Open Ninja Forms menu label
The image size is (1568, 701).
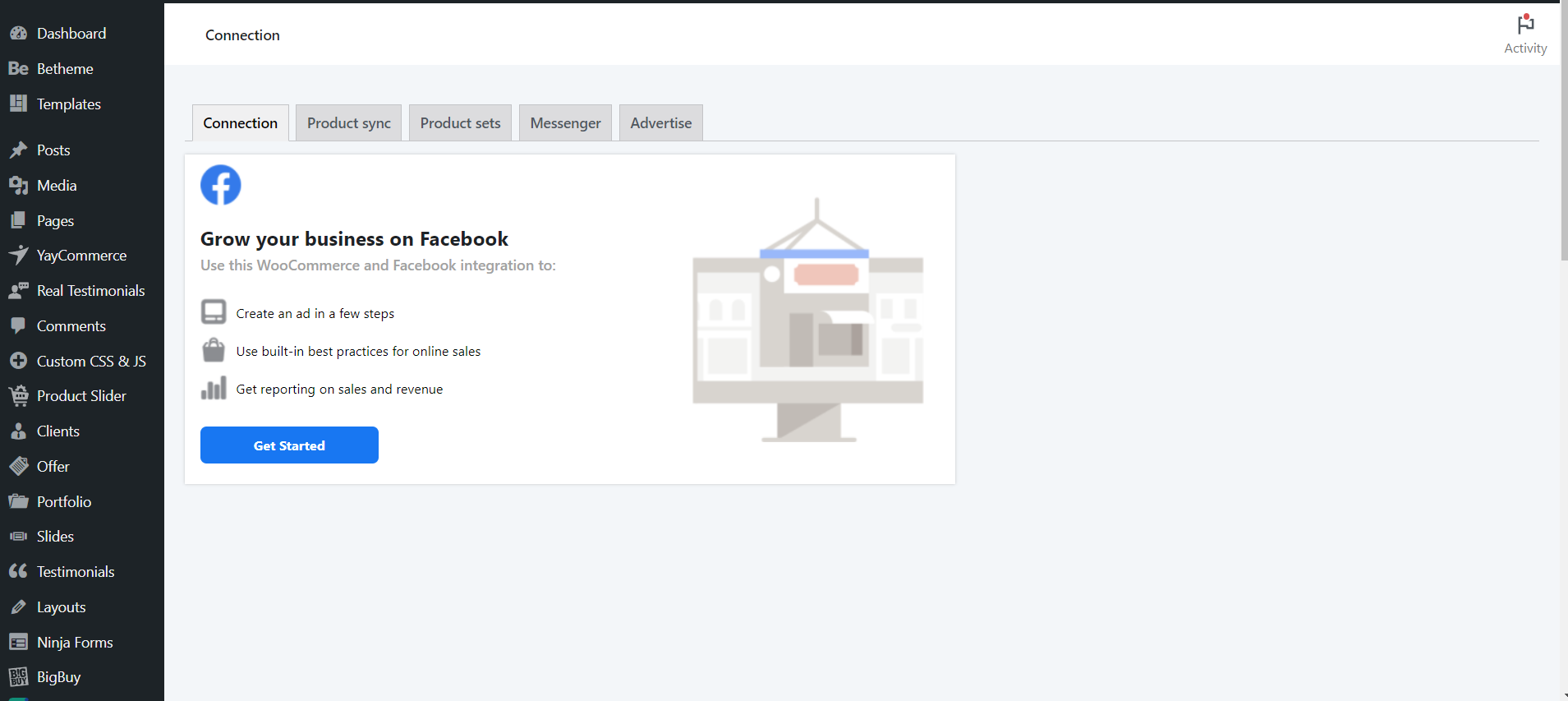pyautogui.click(x=75, y=643)
